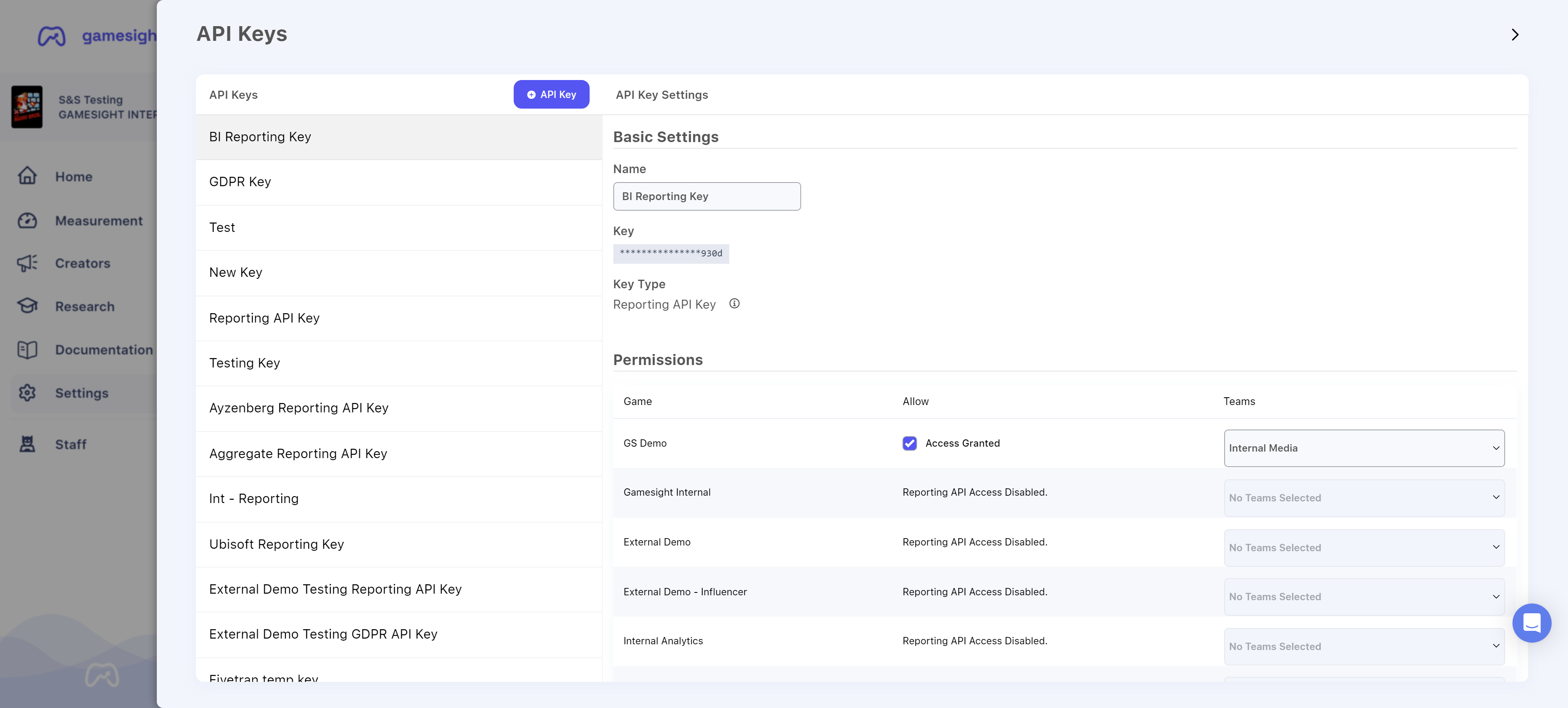Image resolution: width=1568 pixels, height=708 pixels.
Task: Go to Home in sidebar
Action: click(73, 176)
